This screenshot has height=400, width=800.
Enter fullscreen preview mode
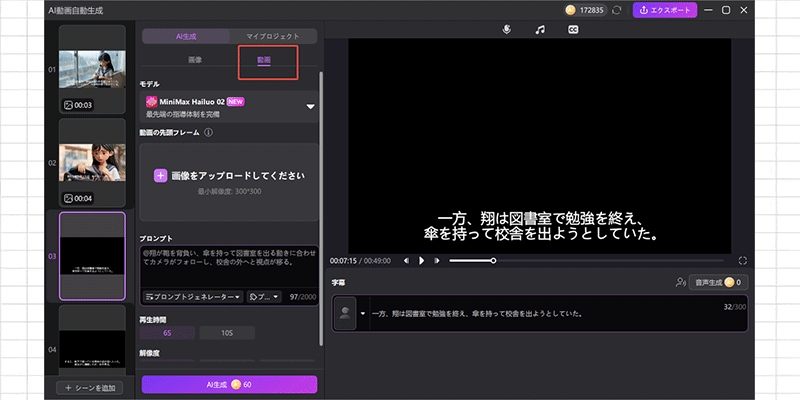point(742,261)
